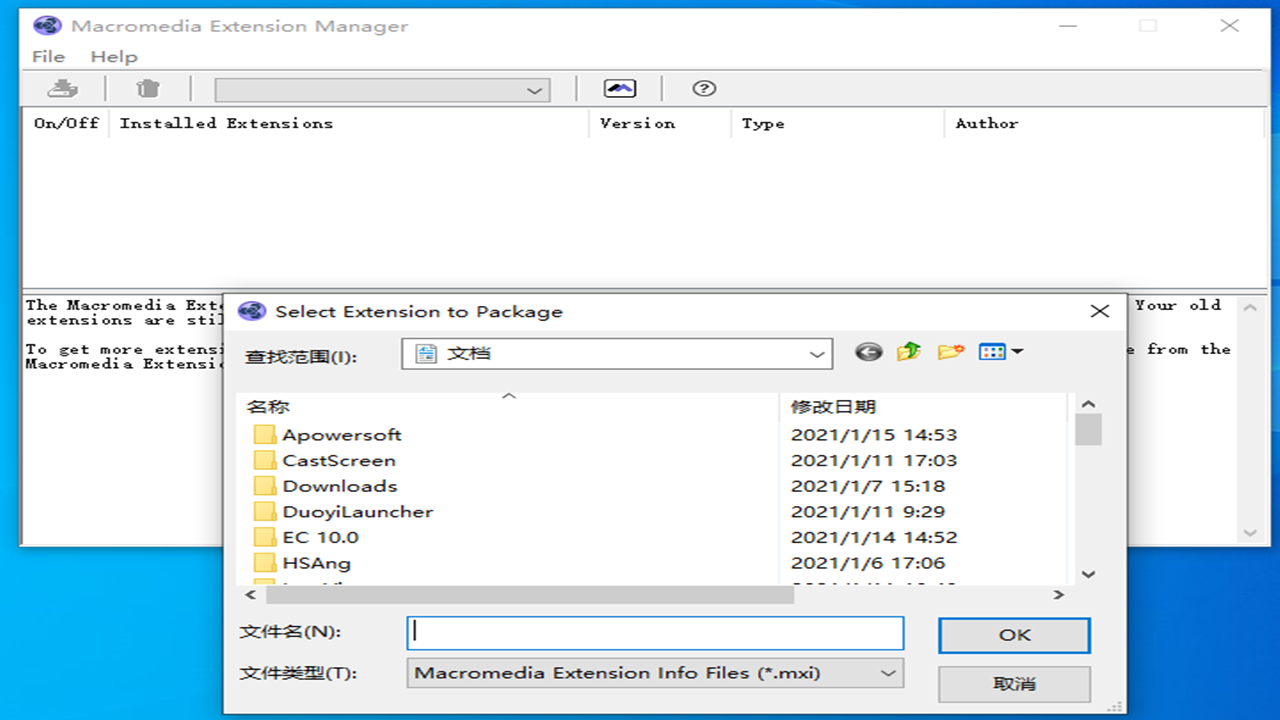Click the Remove Extension trash icon

pos(148,89)
